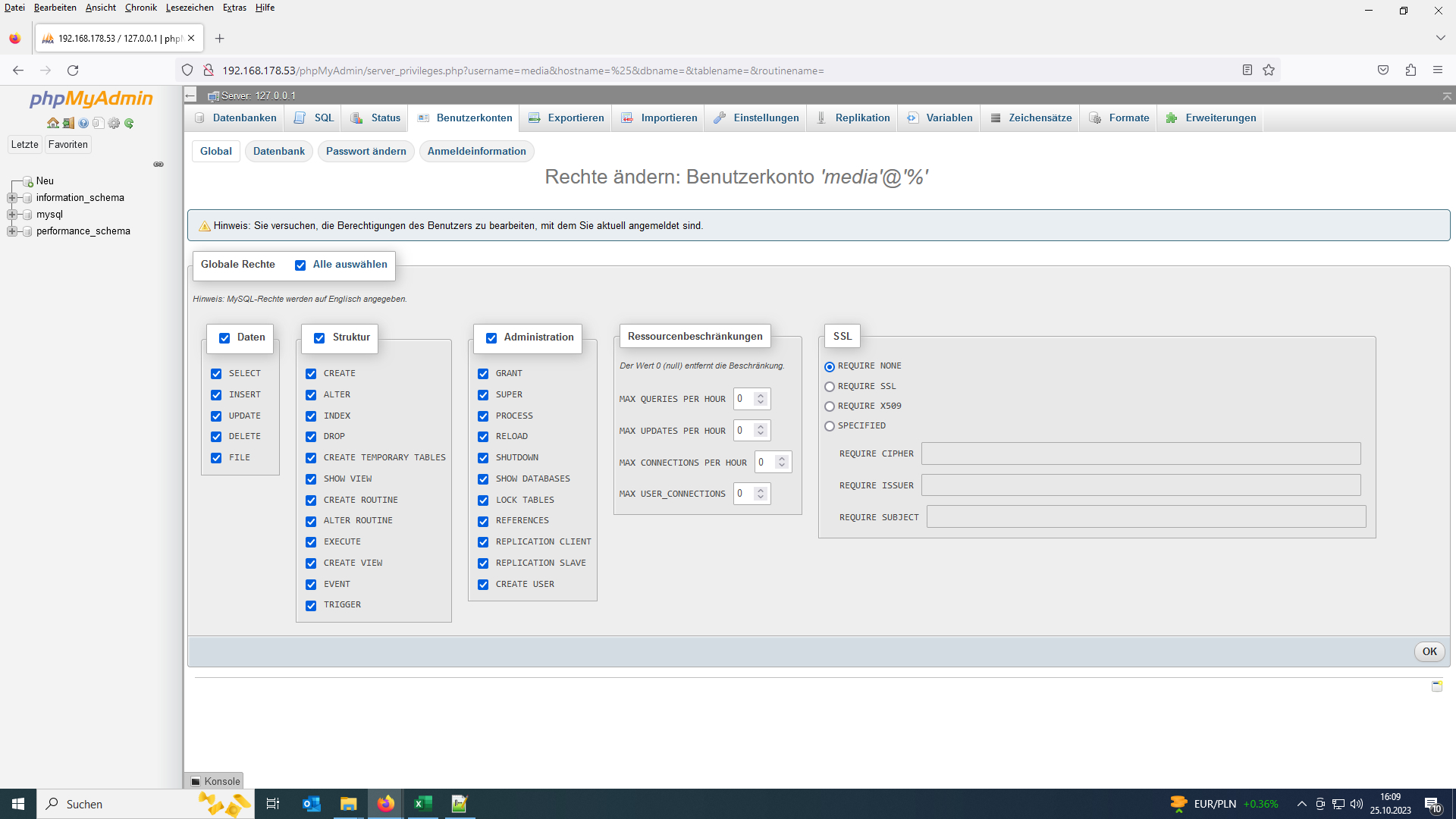Open Outlook from the taskbar

click(311, 804)
